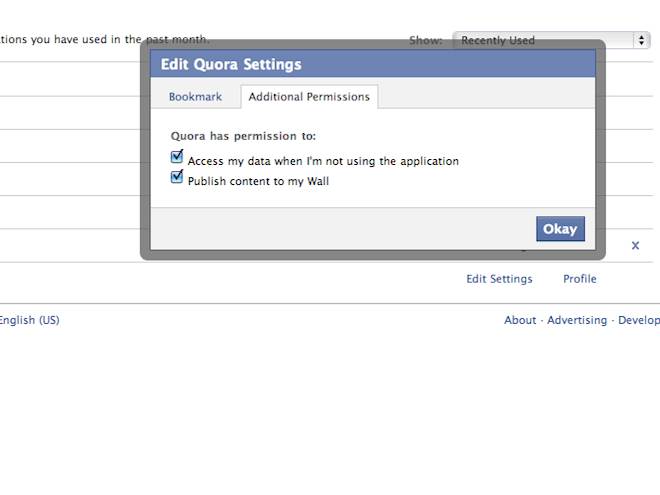Uncheck Access my data when not using application
Image resolution: width=660 pixels, height=495 pixels.
177,158
